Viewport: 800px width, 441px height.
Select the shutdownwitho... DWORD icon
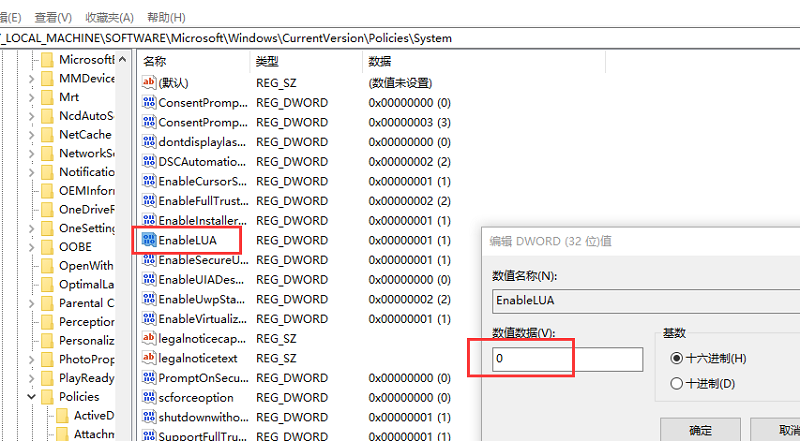click(x=149, y=417)
